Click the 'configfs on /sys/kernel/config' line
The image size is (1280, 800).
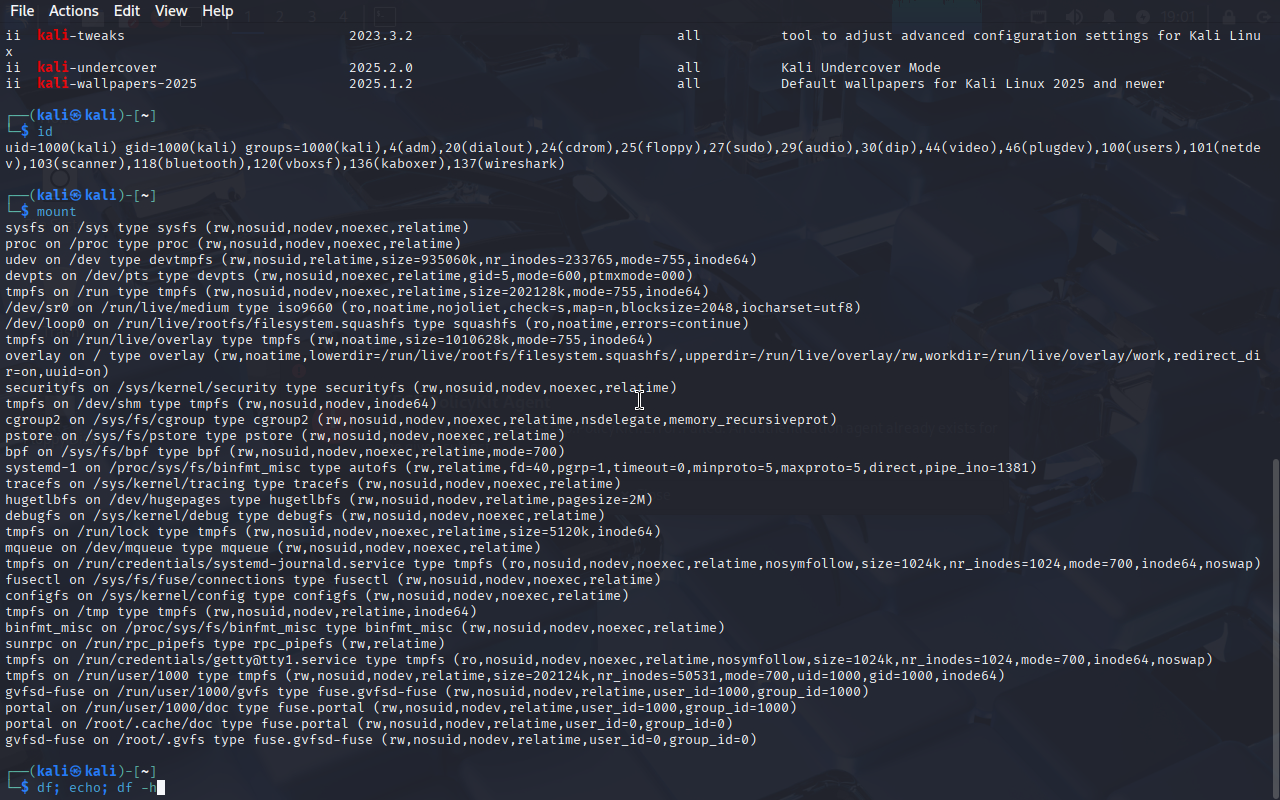(317, 596)
